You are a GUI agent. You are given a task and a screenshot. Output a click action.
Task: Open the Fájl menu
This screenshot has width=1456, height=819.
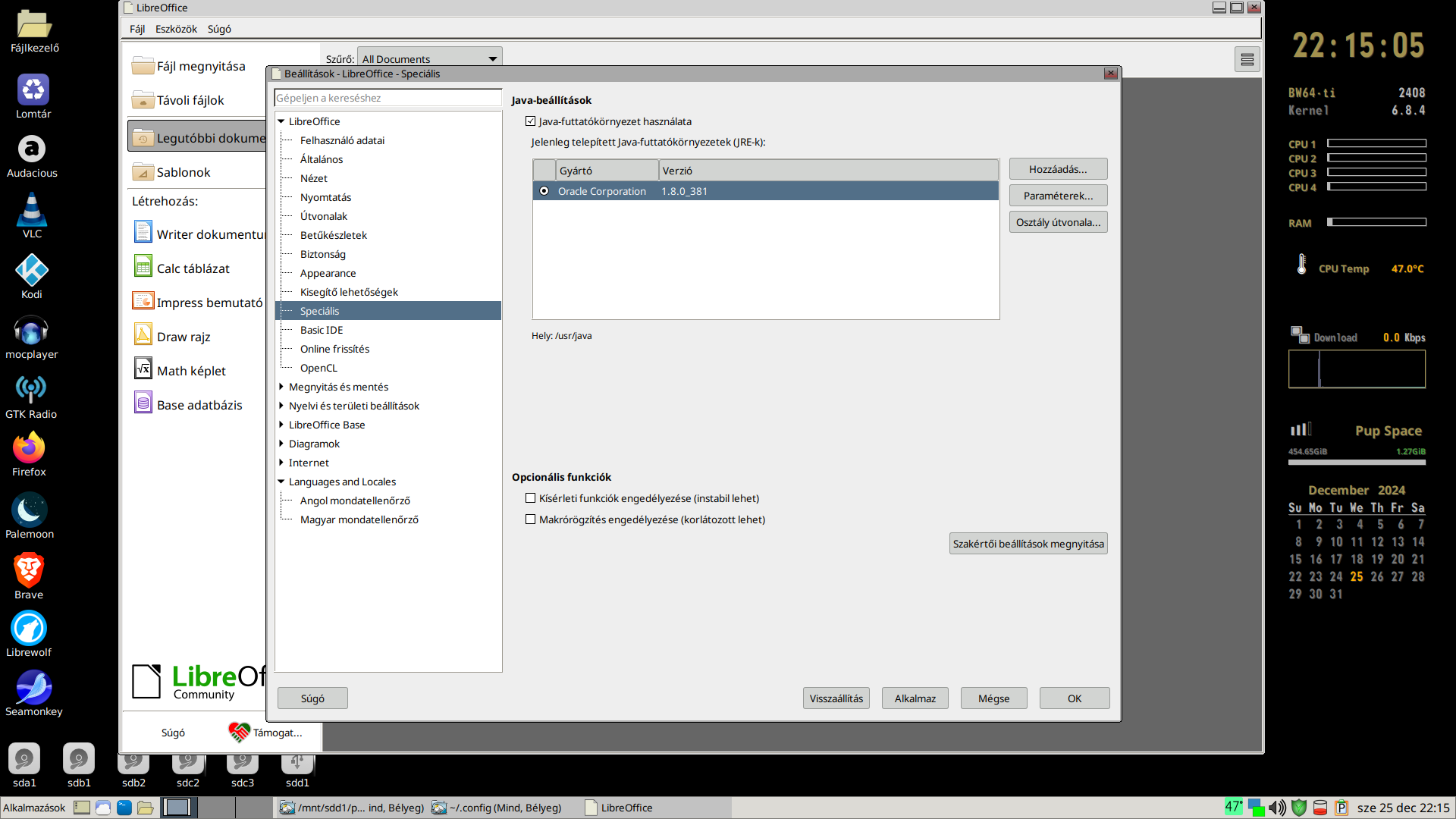pos(137,29)
